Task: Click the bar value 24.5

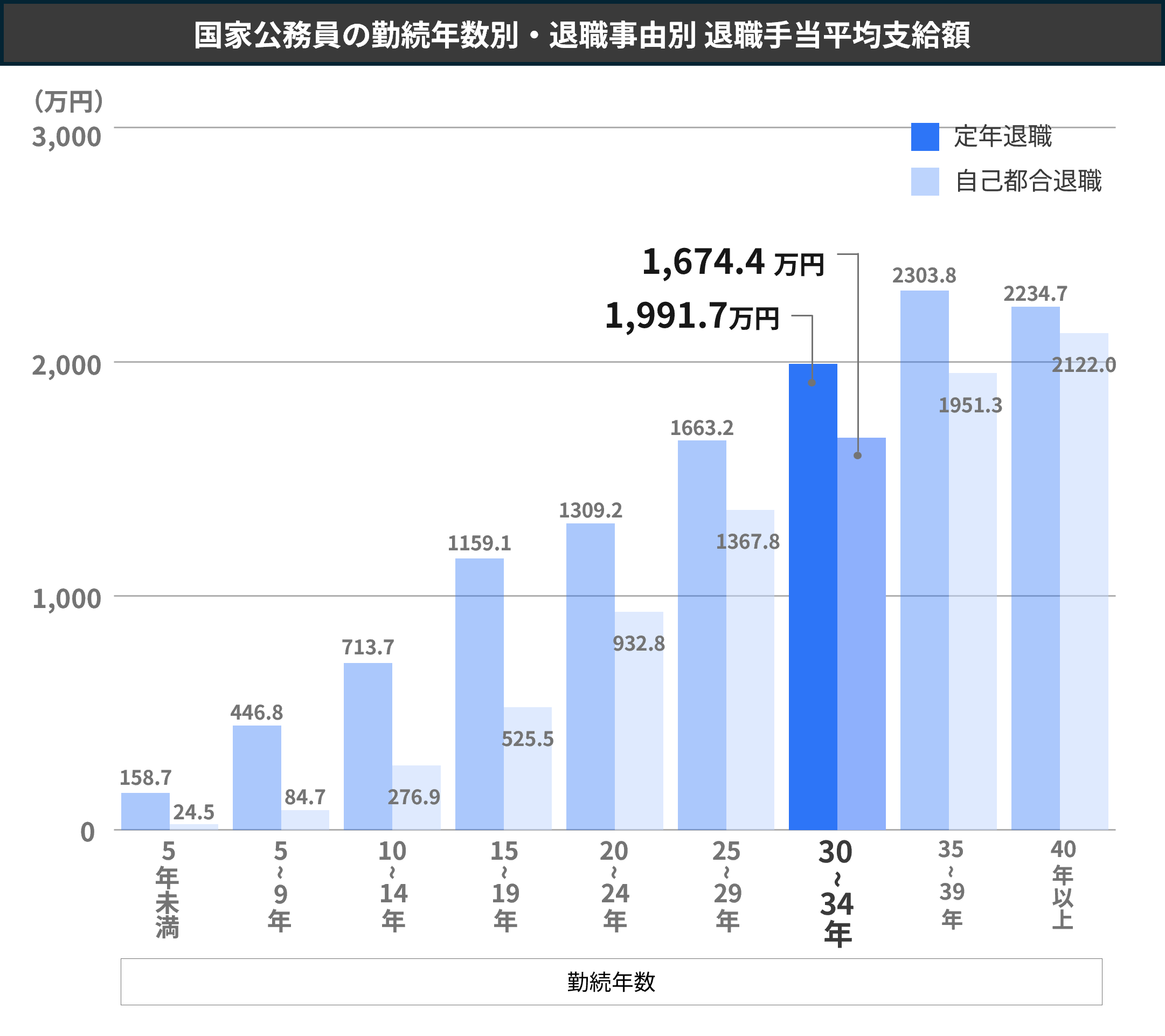Action: coord(194,812)
